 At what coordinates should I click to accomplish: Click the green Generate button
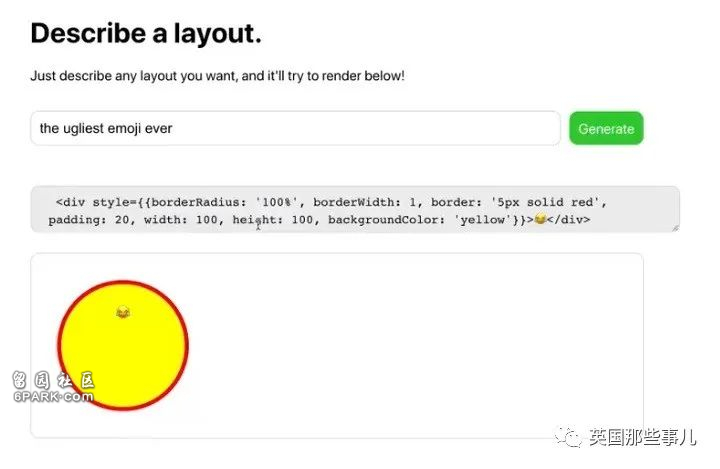[606, 128]
